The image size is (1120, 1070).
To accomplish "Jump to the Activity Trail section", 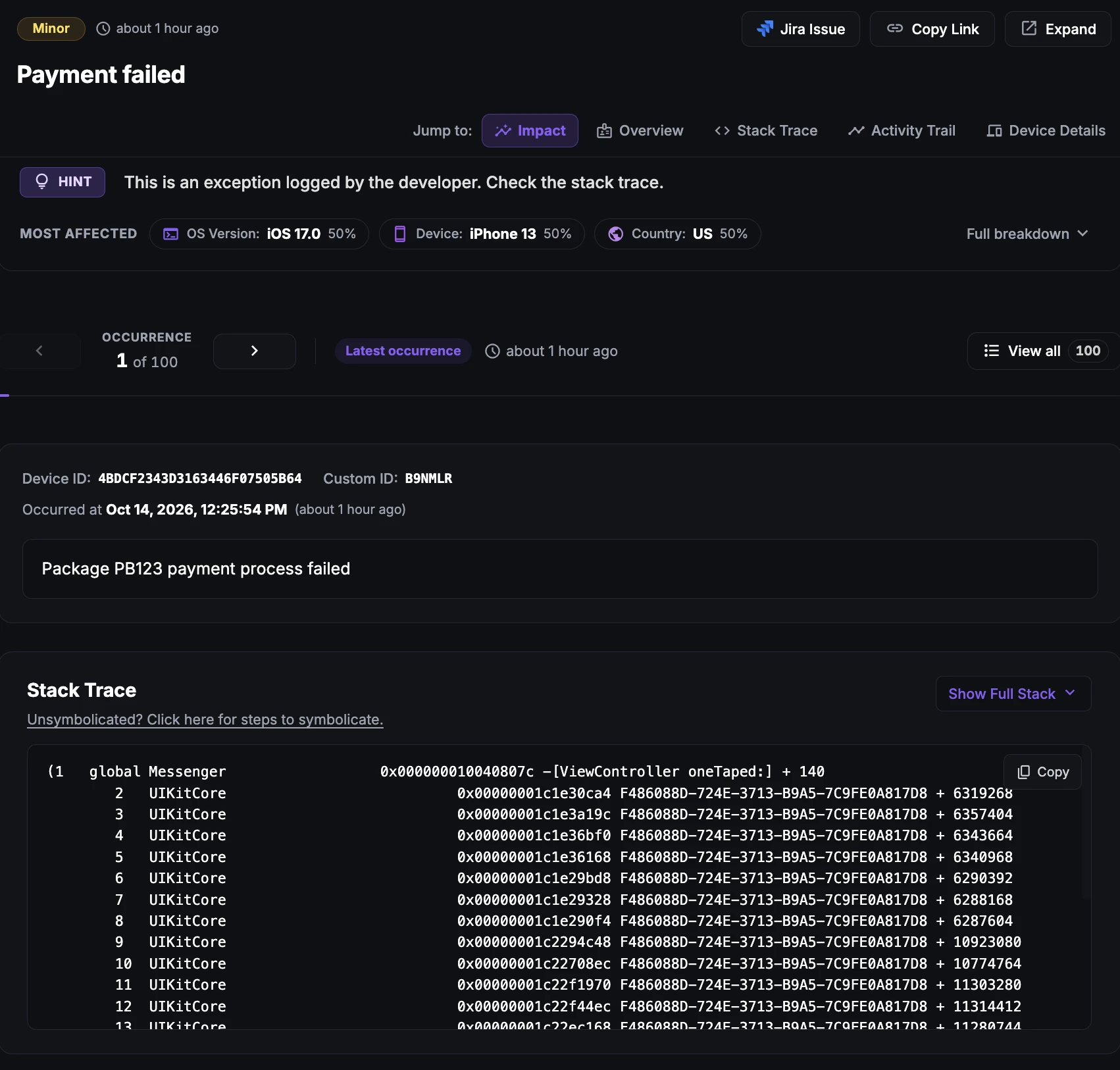I will [902, 130].
